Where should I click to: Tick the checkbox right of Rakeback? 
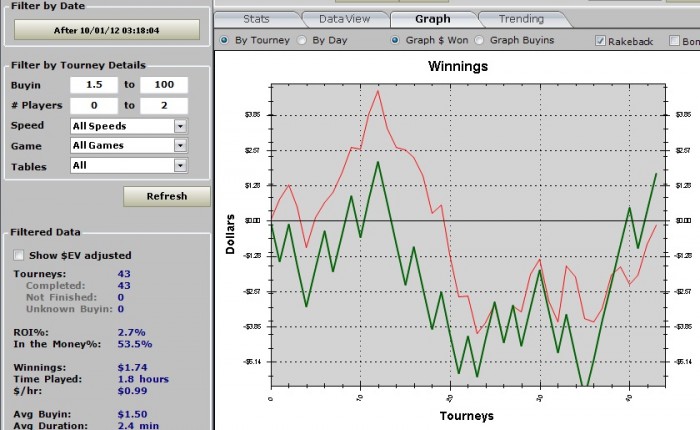point(674,41)
